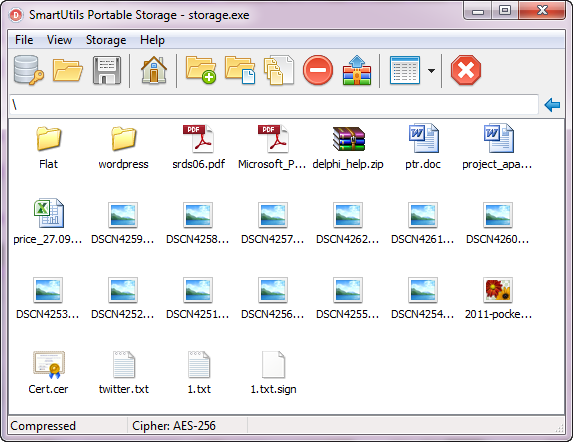Open storage using the open folder icon

[x=68, y=70]
